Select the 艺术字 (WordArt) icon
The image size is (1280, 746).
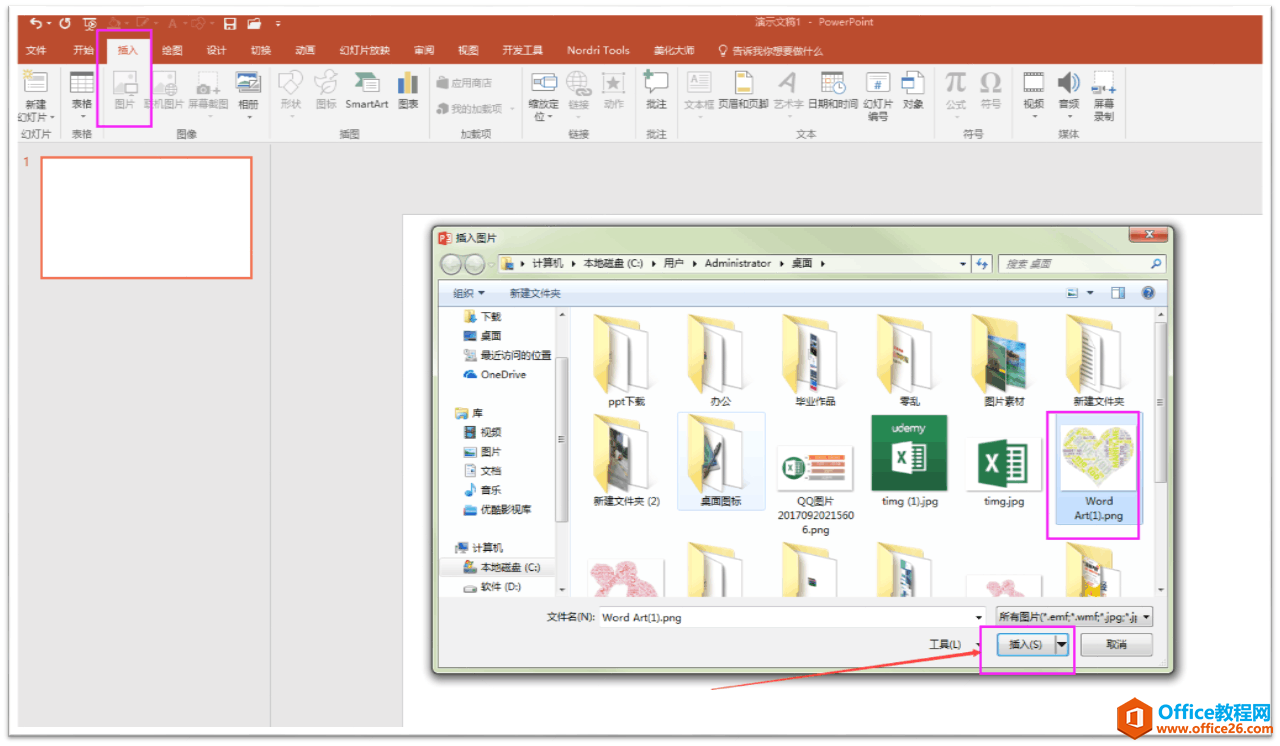(x=788, y=88)
